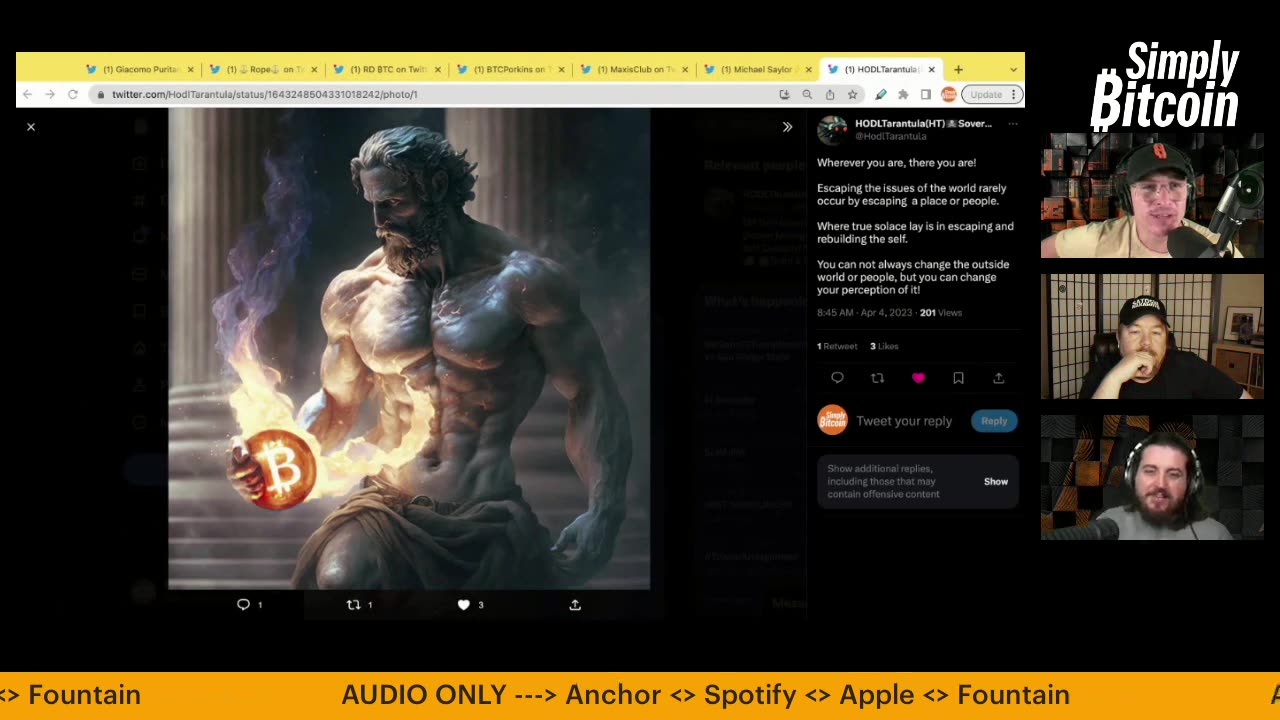Open a new browser tab with plus

click(x=958, y=69)
